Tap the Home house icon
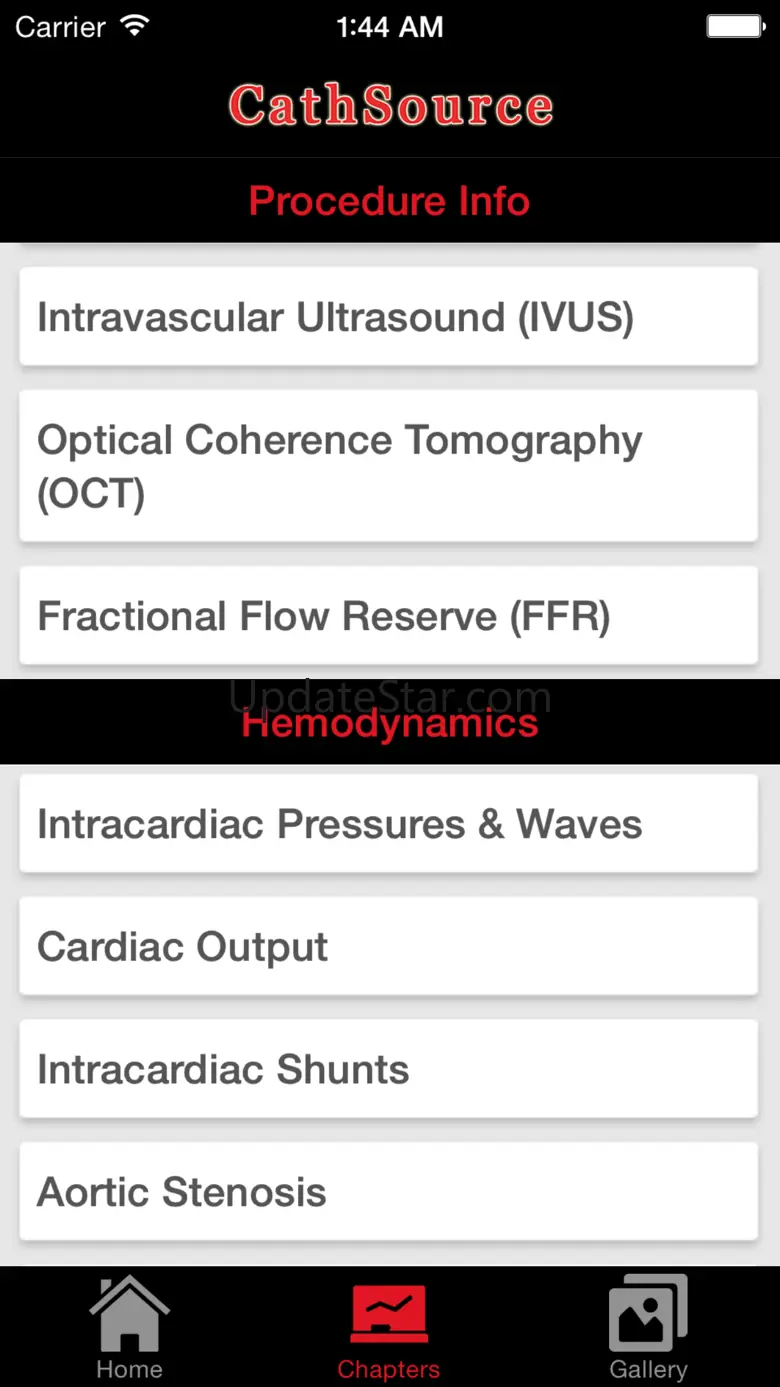Screen dimensions: 780x1387 coord(129,1313)
